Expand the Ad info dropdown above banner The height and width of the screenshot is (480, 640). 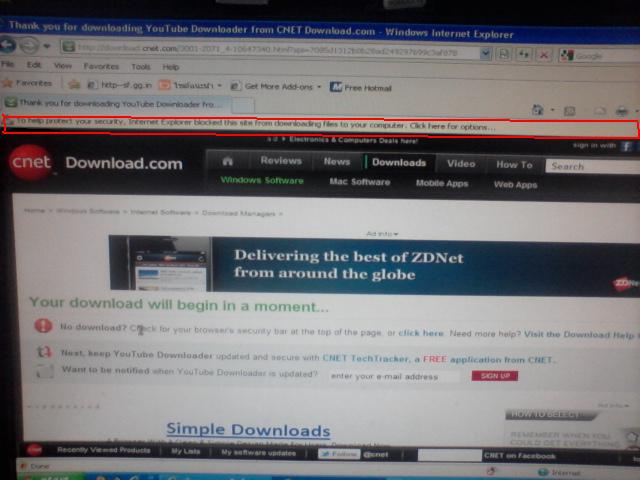[382, 234]
